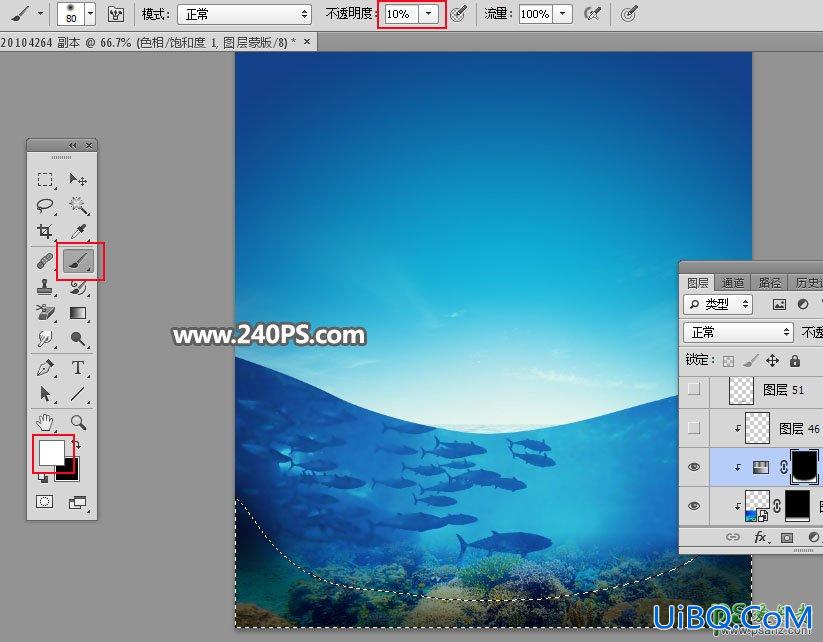Select the History Brush tool
This screenshot has width=823, height=642.
point(78,287)
